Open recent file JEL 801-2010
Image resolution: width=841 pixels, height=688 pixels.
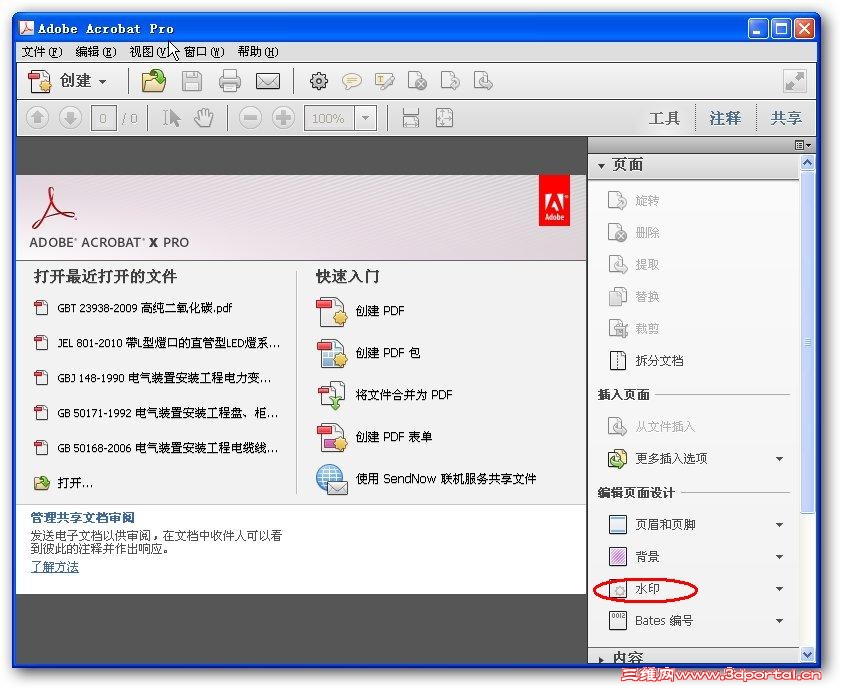(x=157, y=343)
